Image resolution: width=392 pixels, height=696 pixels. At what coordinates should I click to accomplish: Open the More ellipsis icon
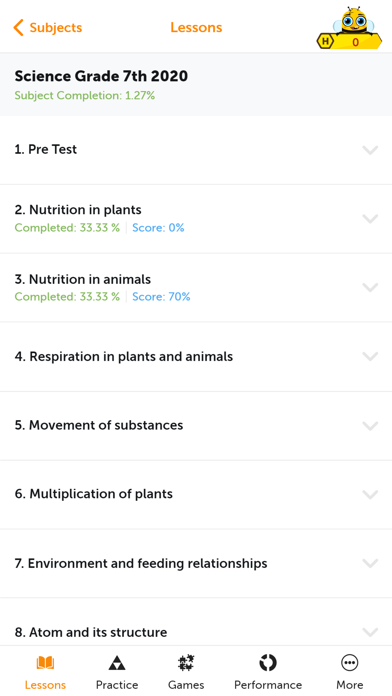click(x=349, y=663)
